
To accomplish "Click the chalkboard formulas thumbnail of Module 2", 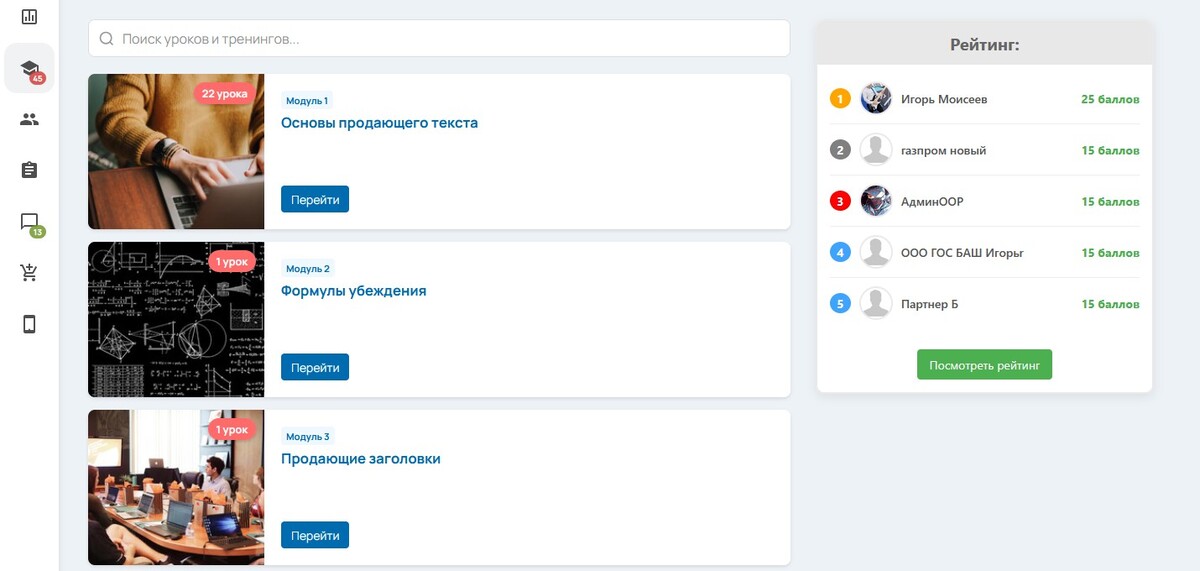I will [x=176, y=320].
